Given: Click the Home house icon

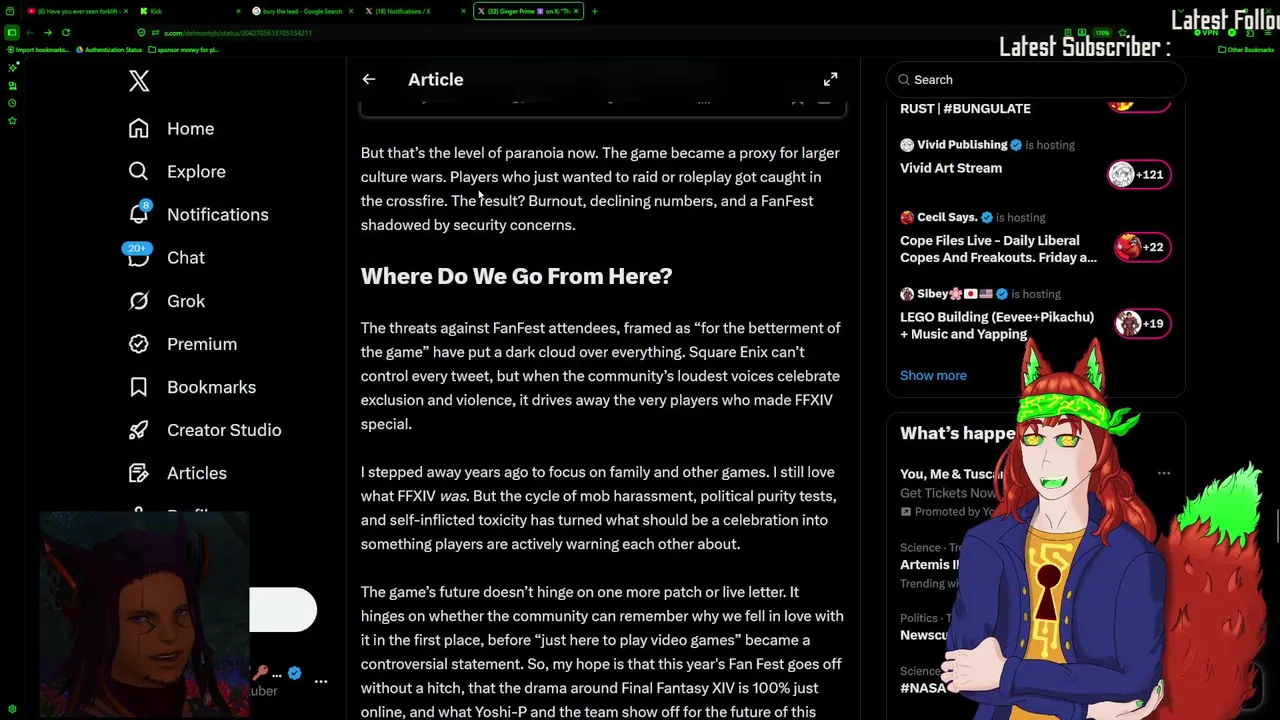Looking at the screenshot, I should coord(139,129).
